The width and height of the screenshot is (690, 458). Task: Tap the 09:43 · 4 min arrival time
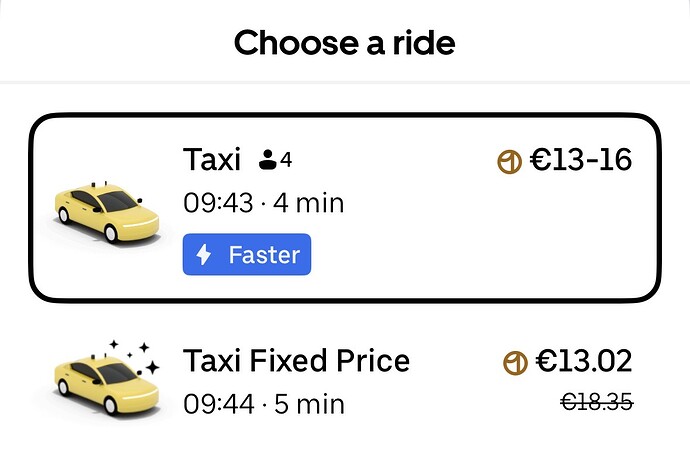(263, 204)
